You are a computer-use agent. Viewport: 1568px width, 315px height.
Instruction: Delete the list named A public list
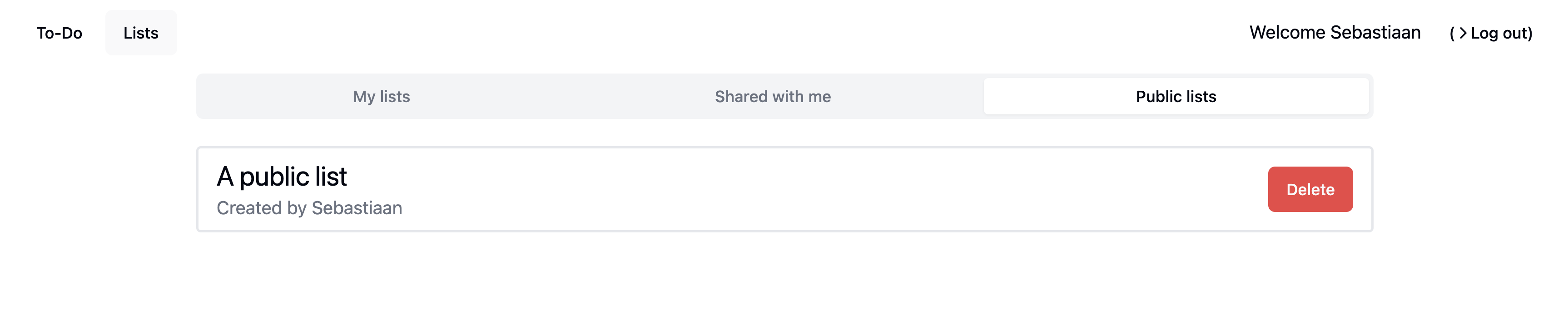[x=1310, y=190]
